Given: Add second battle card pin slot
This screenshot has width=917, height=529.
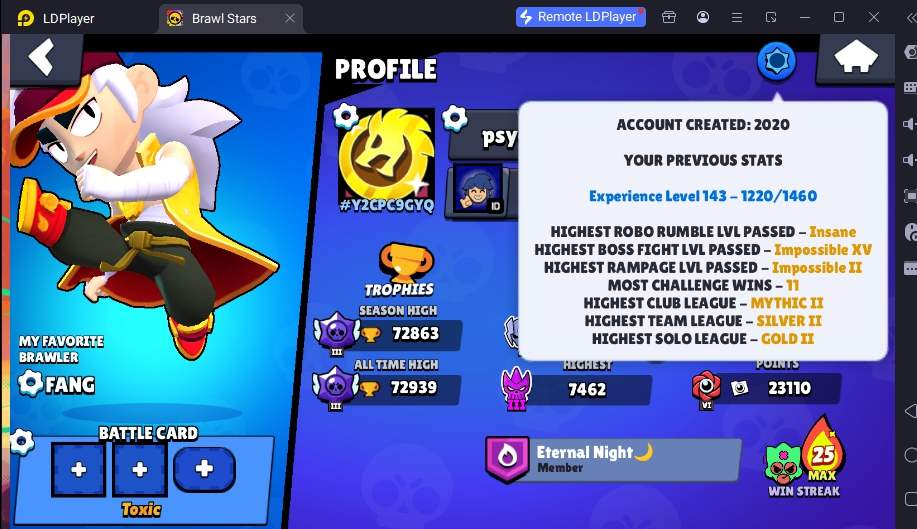Looking at the screenshot, I should point(140,469).
